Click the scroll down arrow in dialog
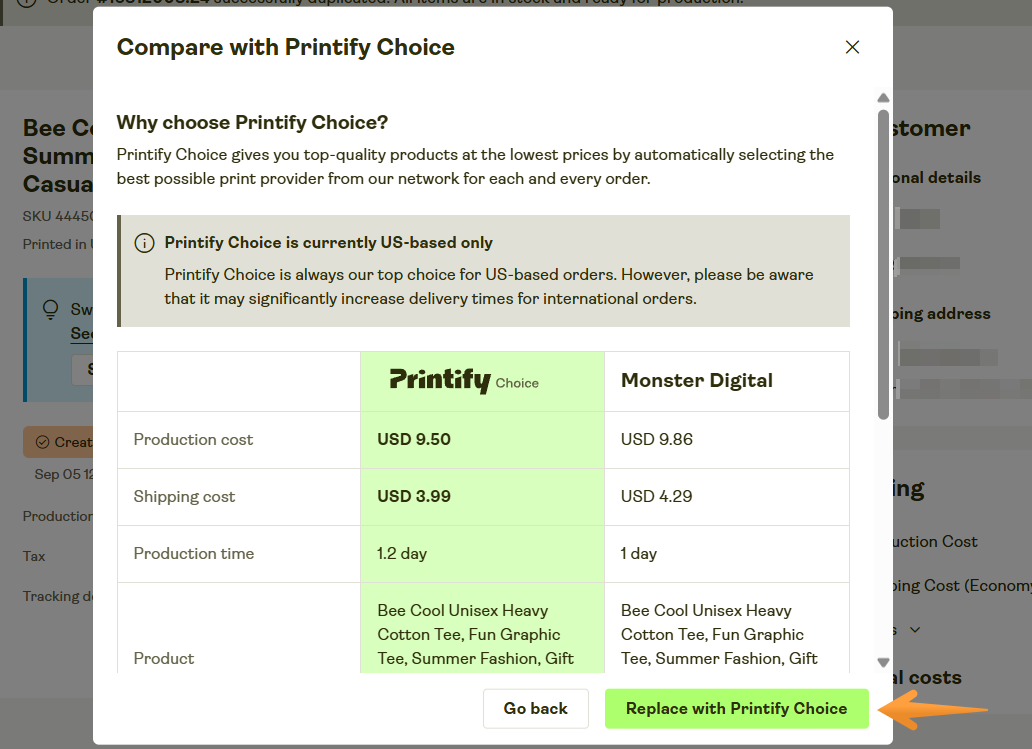The image size is (1032, 749). pos(883,662)
